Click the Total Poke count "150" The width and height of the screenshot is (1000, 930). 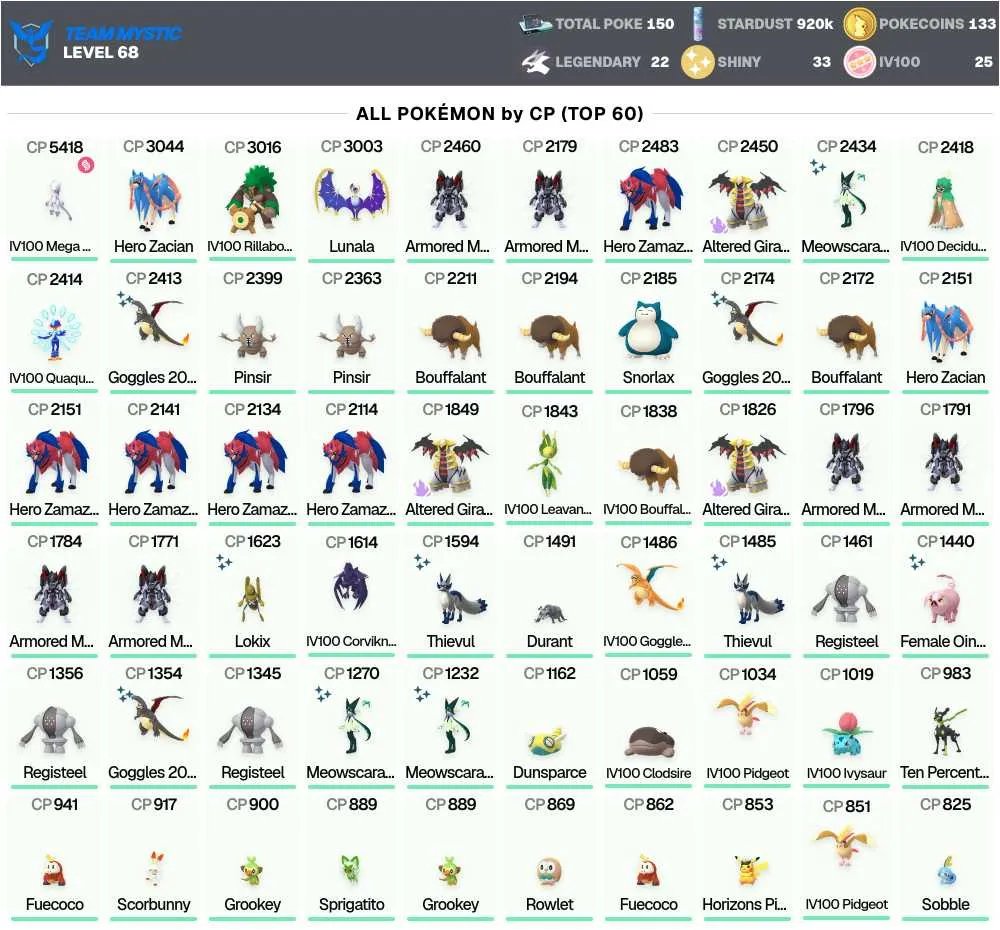(x=660, y=24)
